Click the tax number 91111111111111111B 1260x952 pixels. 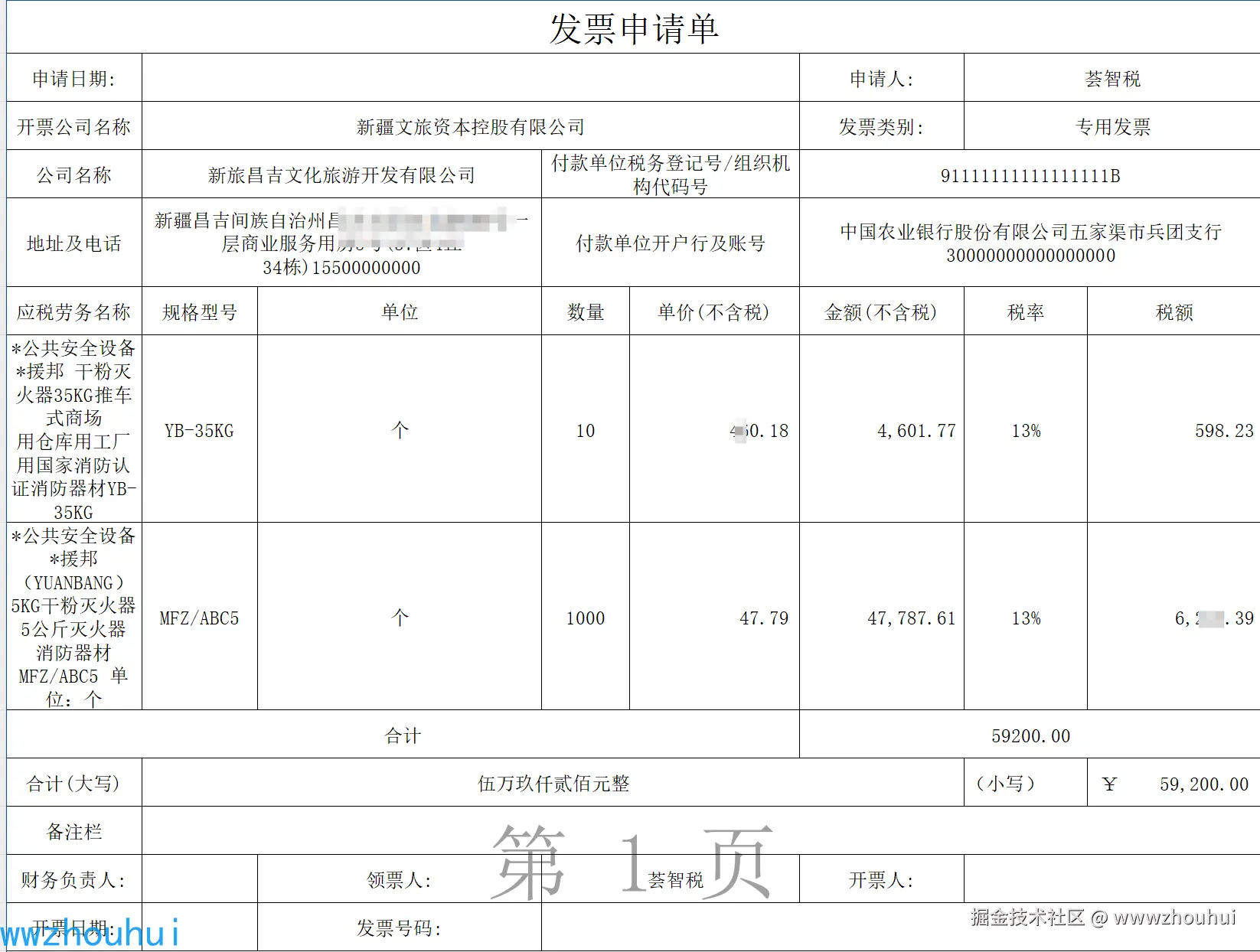[1030, 174]
